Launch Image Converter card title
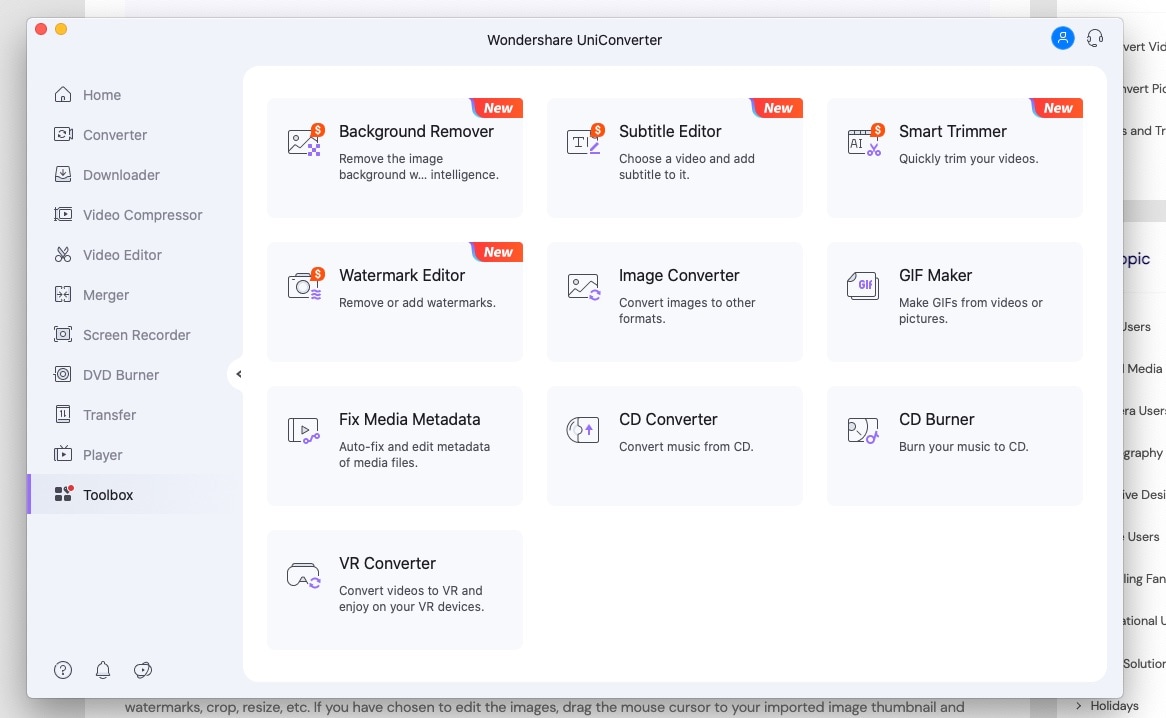This screenshot has height=718, width=1166. pos(679,276)
